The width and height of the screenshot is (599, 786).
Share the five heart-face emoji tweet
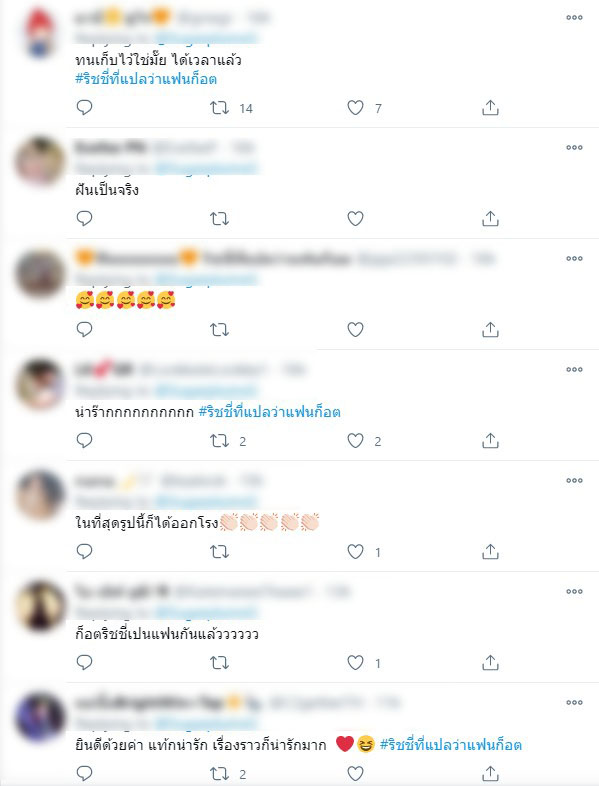coord(490,330)
